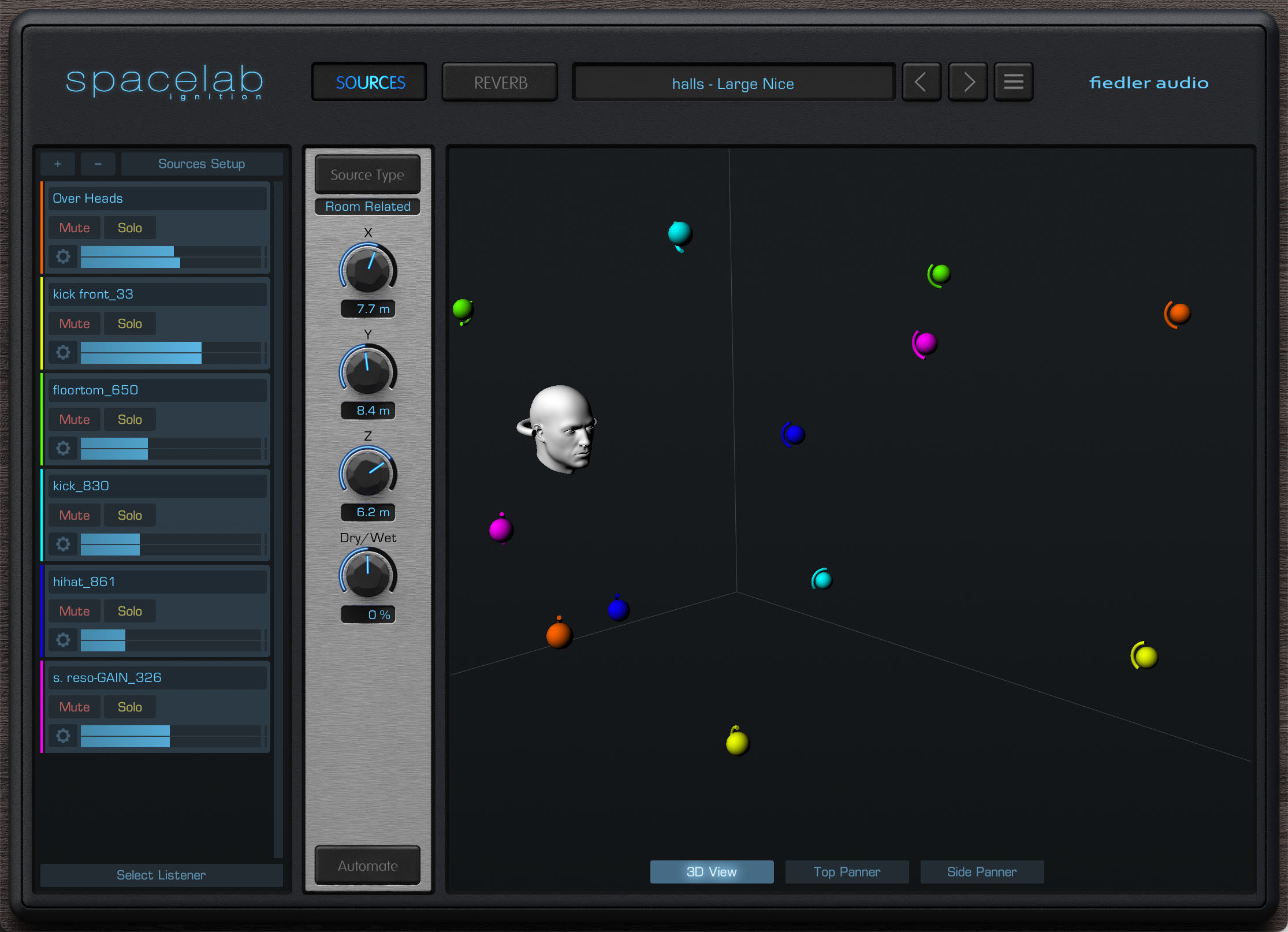Go to next preset with right arrow
This screenshot has width=1288, height=932.
pyautogui.click(x=968, y=83)
